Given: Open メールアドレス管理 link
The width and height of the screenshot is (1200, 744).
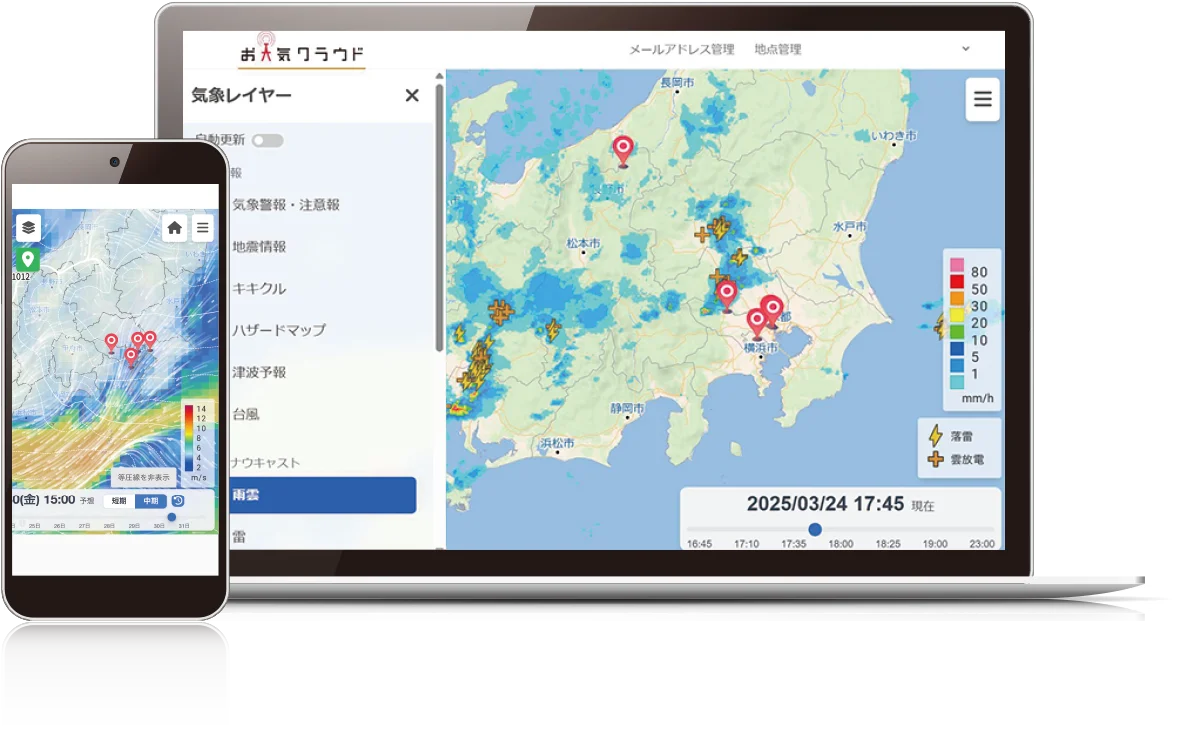Looking at the screenshot, I should pos(681,49).
